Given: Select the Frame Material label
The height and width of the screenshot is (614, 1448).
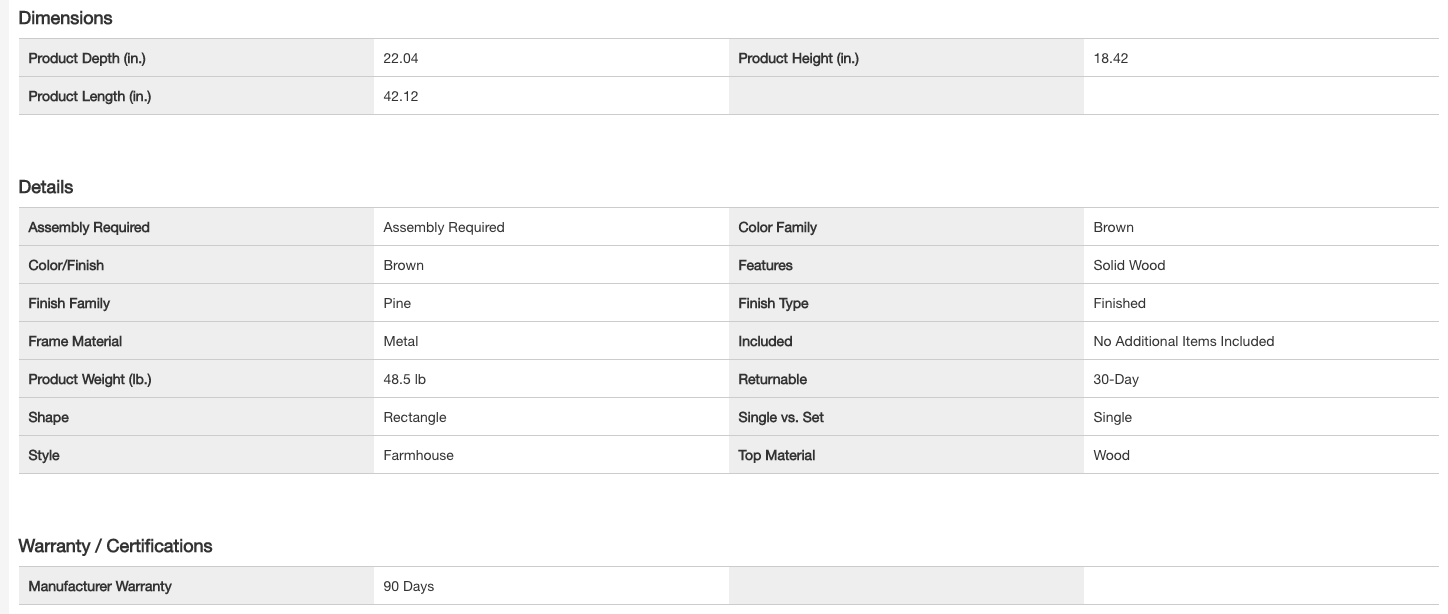Looking at the screenshot, I should tap(75, 342).
